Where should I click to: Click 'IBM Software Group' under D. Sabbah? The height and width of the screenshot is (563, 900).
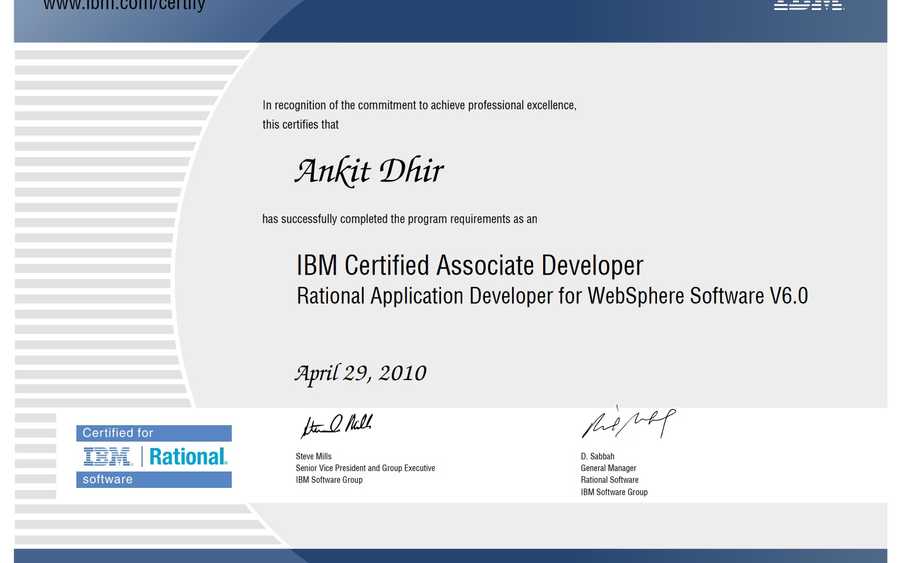point(614,492)
